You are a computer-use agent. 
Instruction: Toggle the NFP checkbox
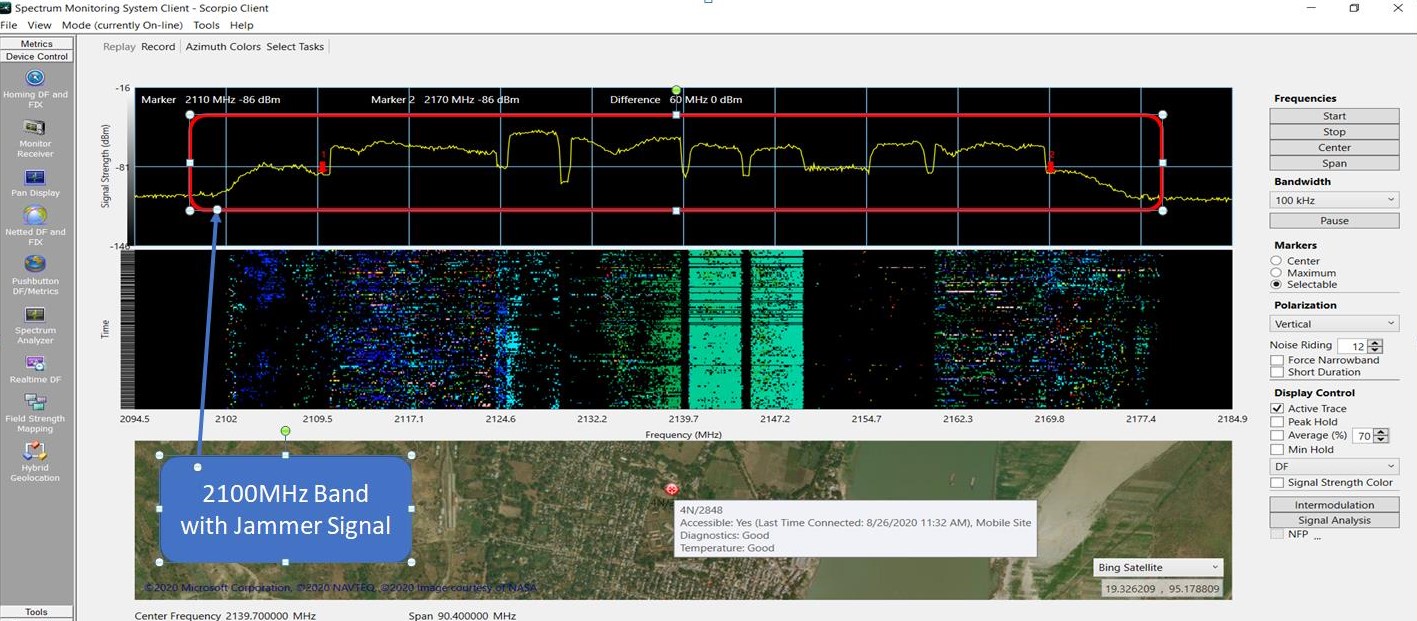point(1277,534)
